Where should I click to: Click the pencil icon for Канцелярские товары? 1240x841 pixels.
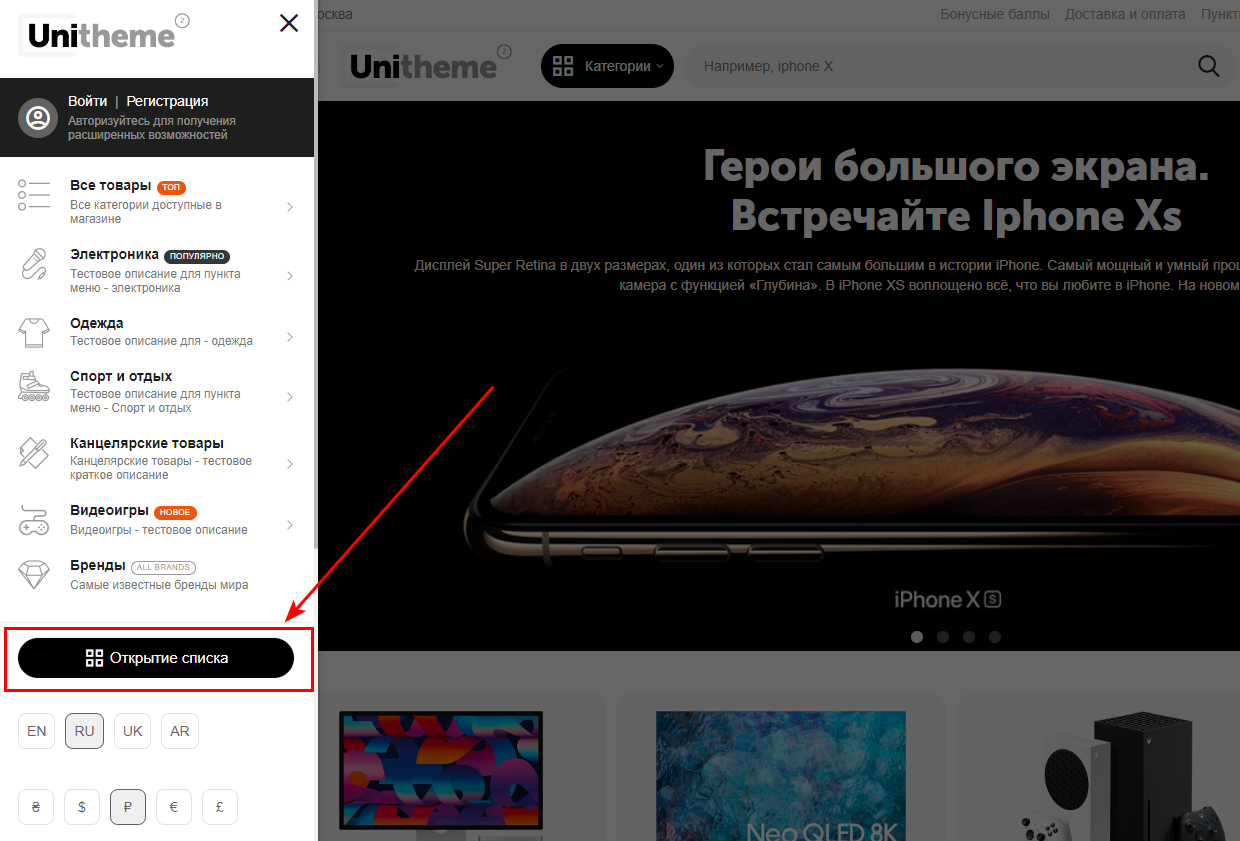(34, 452)
